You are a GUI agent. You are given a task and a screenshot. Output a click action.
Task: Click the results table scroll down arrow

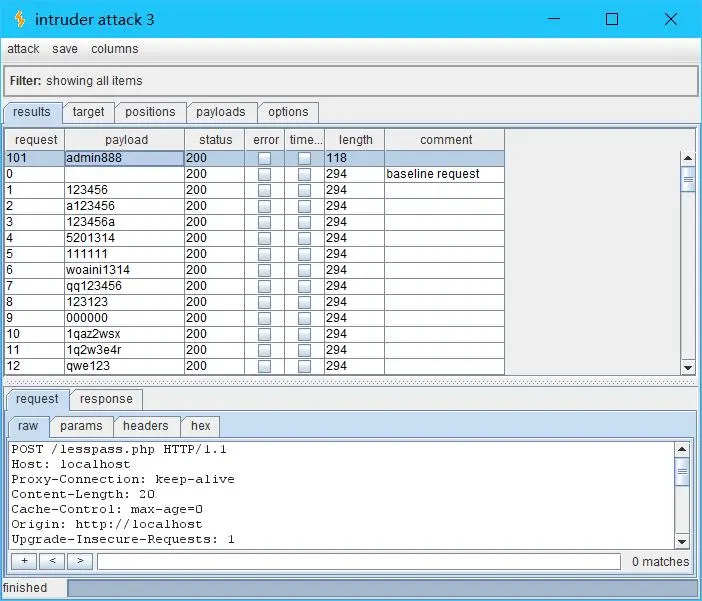(688, 368)
